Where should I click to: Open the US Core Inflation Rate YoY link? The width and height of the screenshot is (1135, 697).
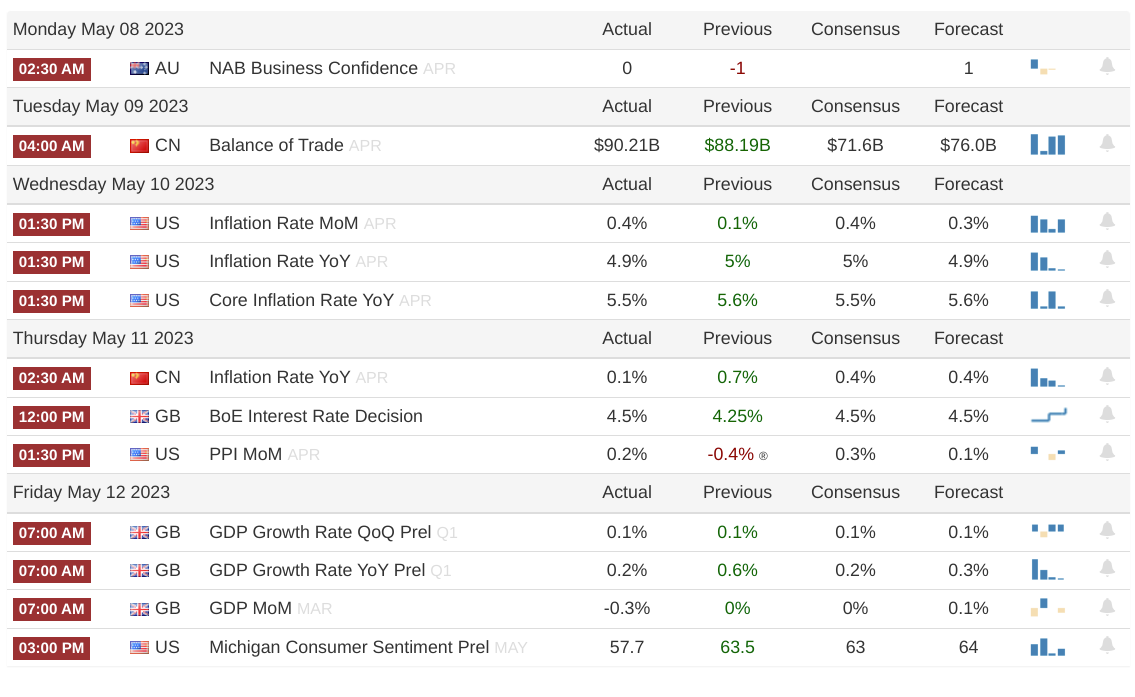(301, 300)
